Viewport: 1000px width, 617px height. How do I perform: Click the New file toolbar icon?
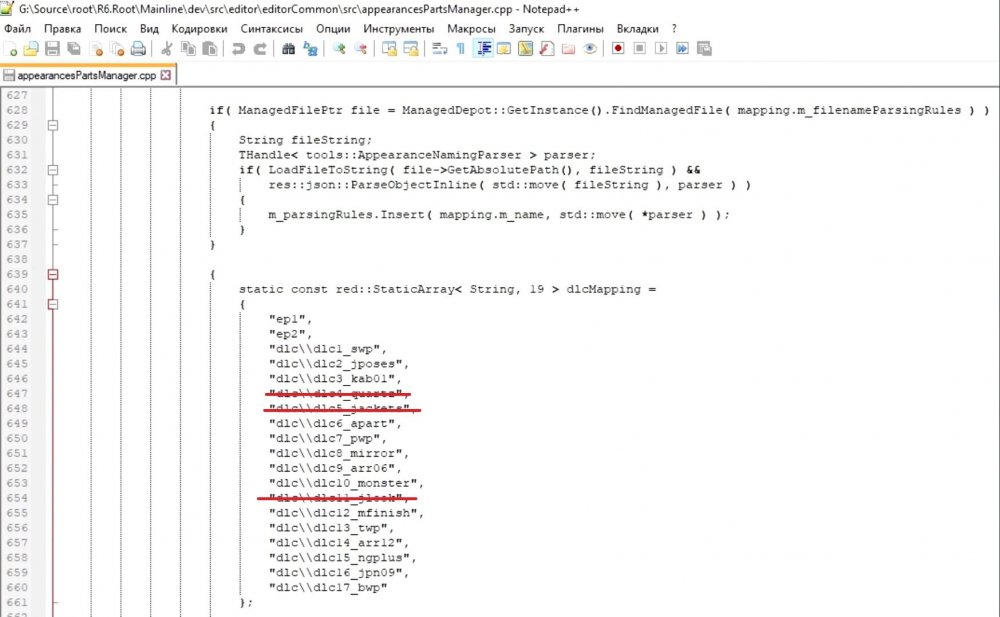[x=11, y=48]
